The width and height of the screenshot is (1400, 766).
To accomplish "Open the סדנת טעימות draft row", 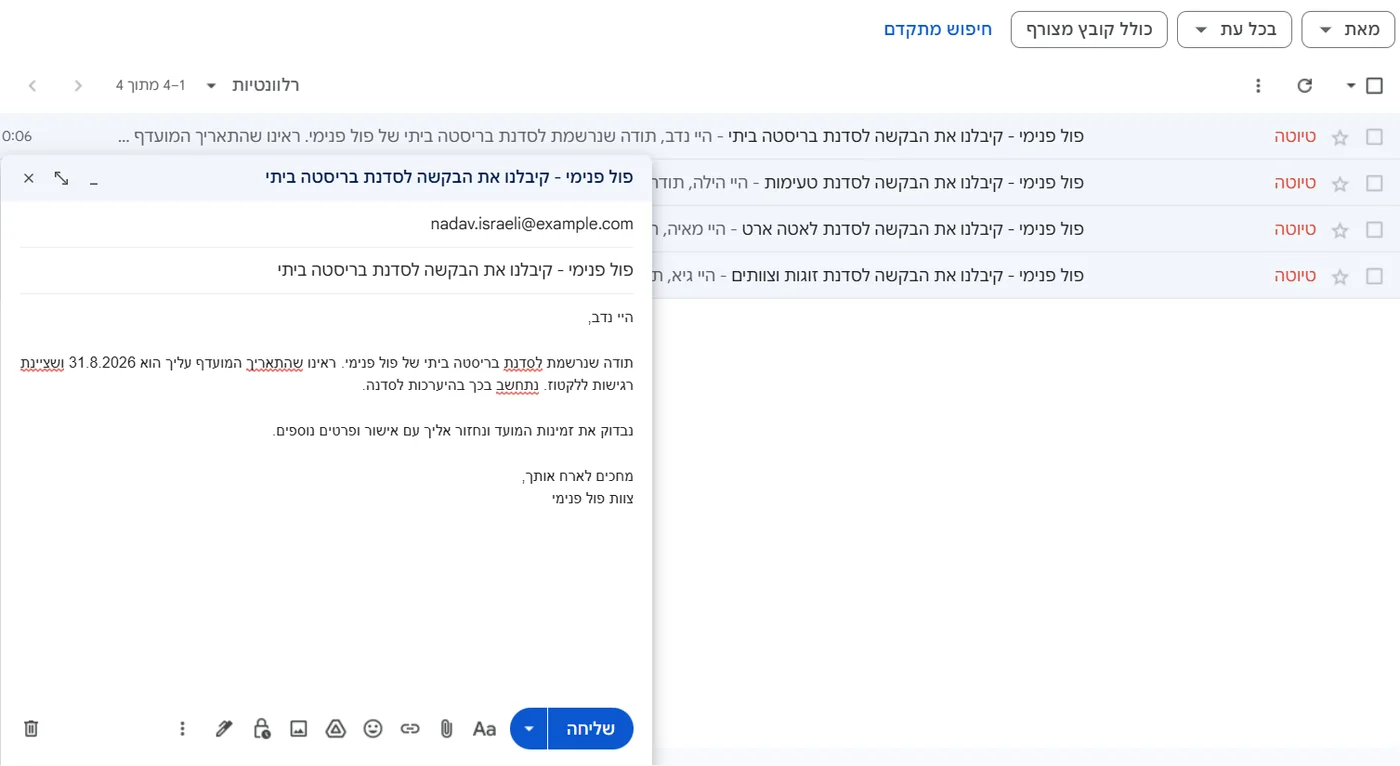I will pos(1025,183).
